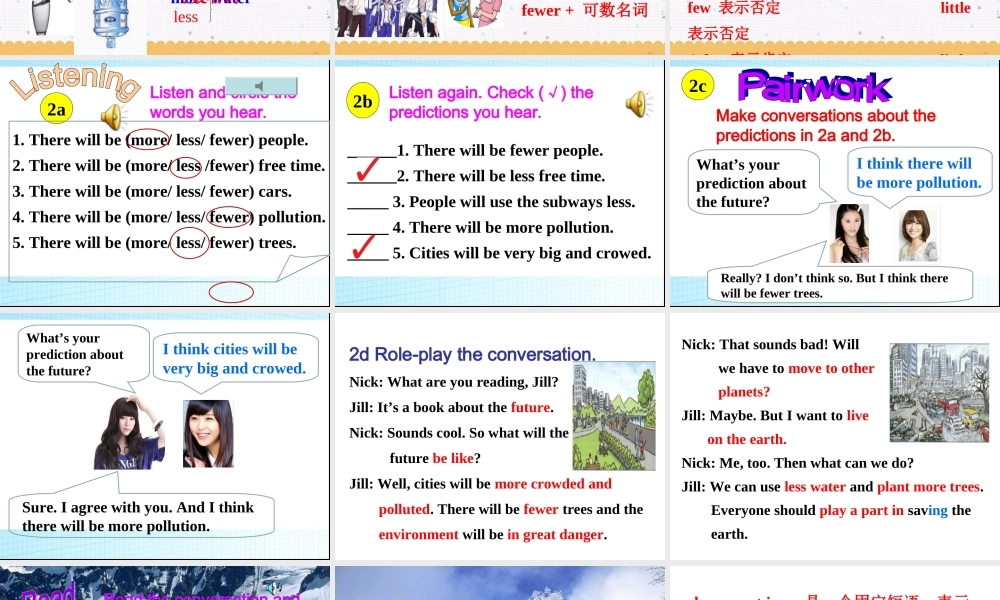
Task: Click the heading '2d Role-play the conversation.'
Action: [472, 355]
